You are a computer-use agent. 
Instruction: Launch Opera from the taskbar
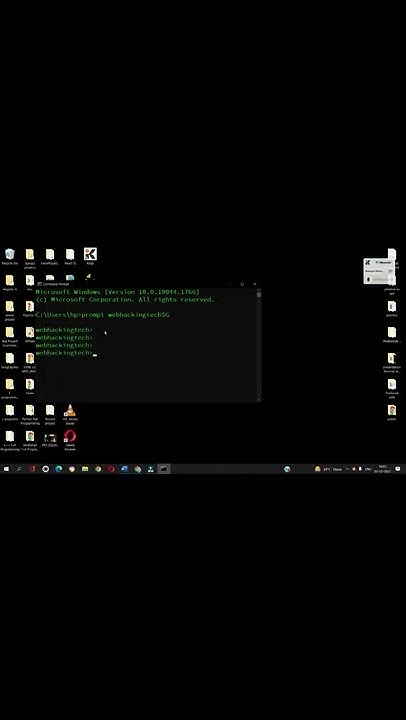pos(111,469)
